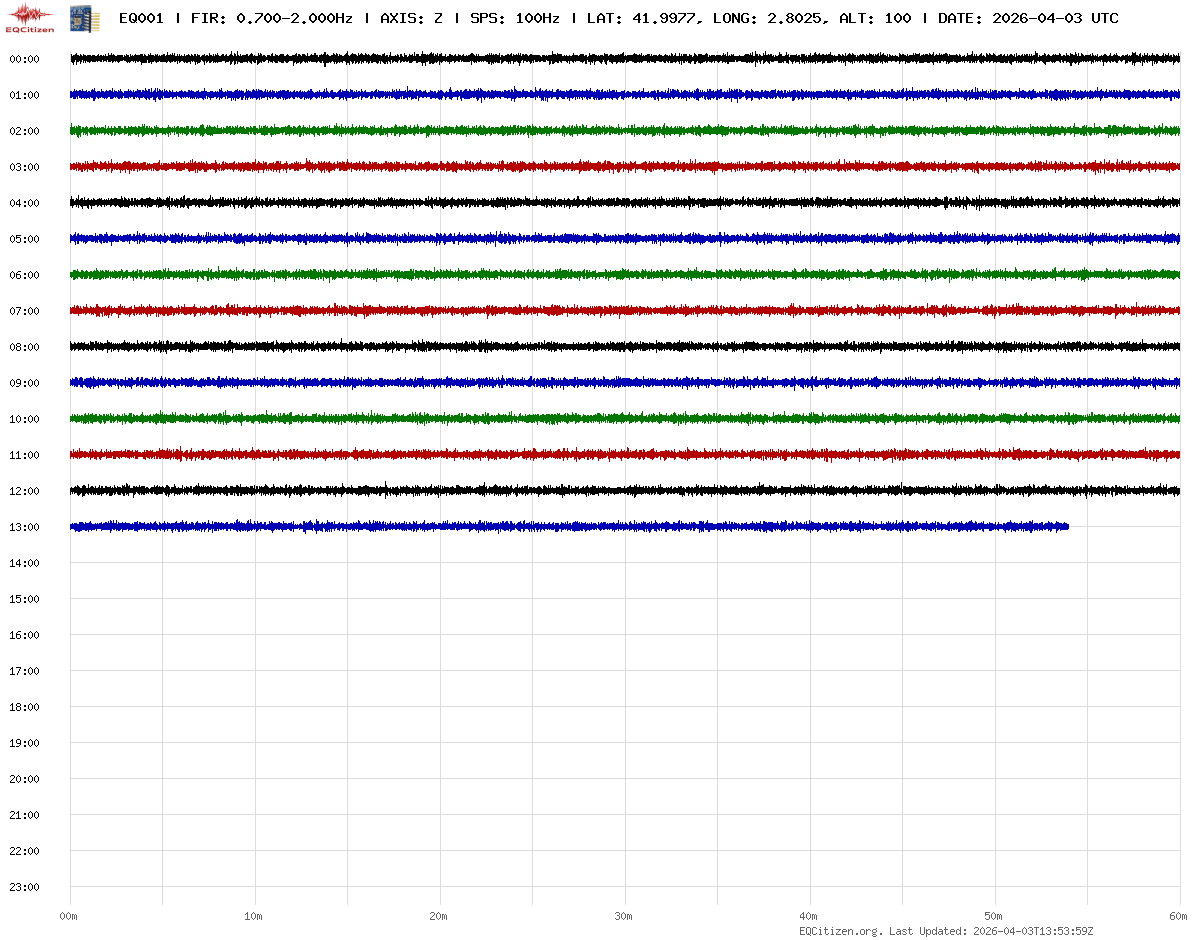The height and width of the screenshot is (940, 1200).
Task: Click the 00:00 hour label
Action: point(24,59)
